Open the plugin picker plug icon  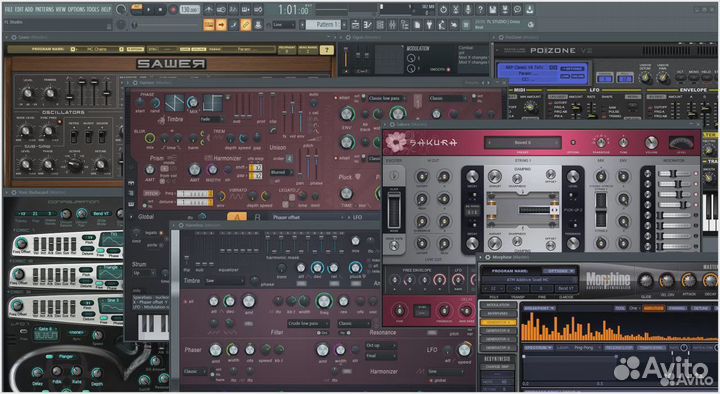[429, 25]
